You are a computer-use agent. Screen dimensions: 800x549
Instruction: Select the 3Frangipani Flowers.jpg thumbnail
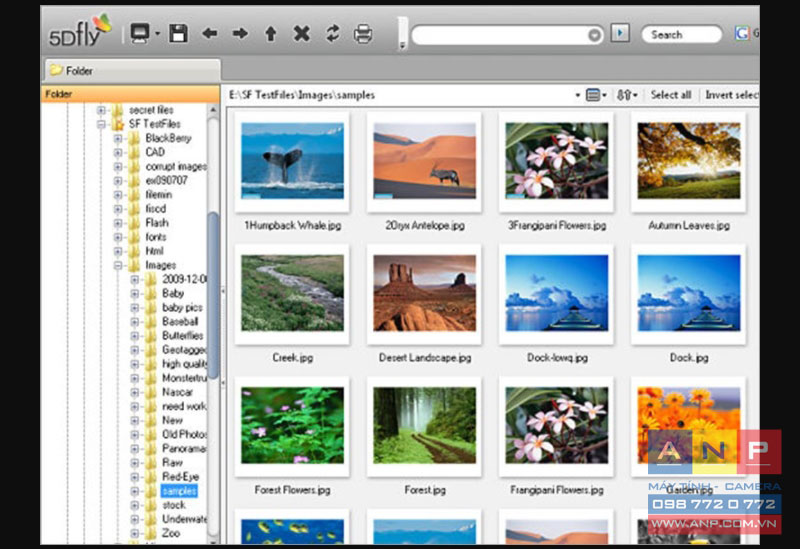point(557,161)
